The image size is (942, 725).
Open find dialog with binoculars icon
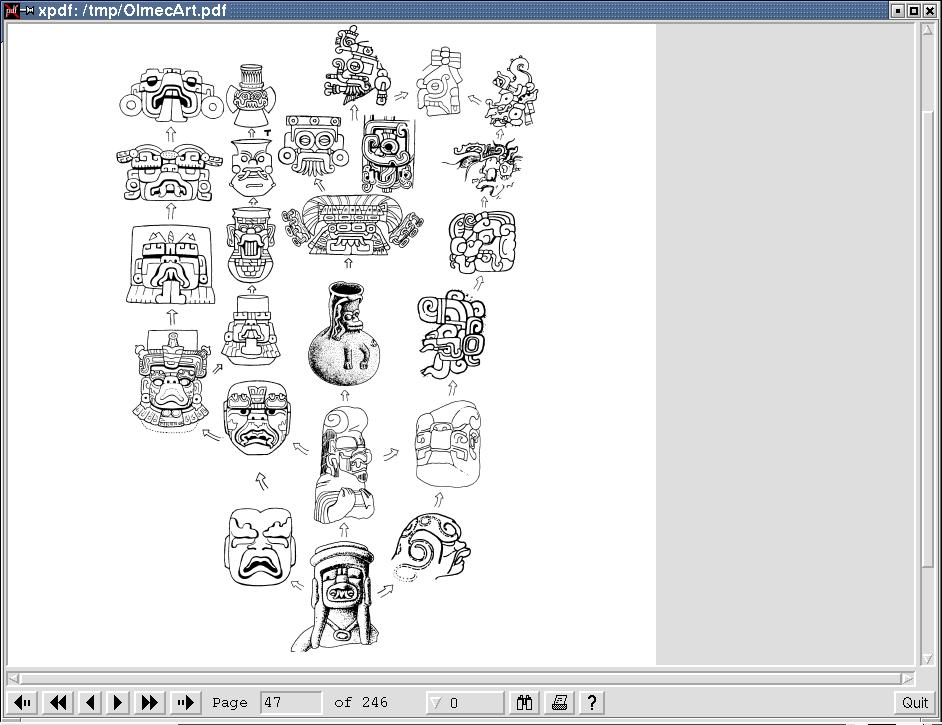pos(524,702)
